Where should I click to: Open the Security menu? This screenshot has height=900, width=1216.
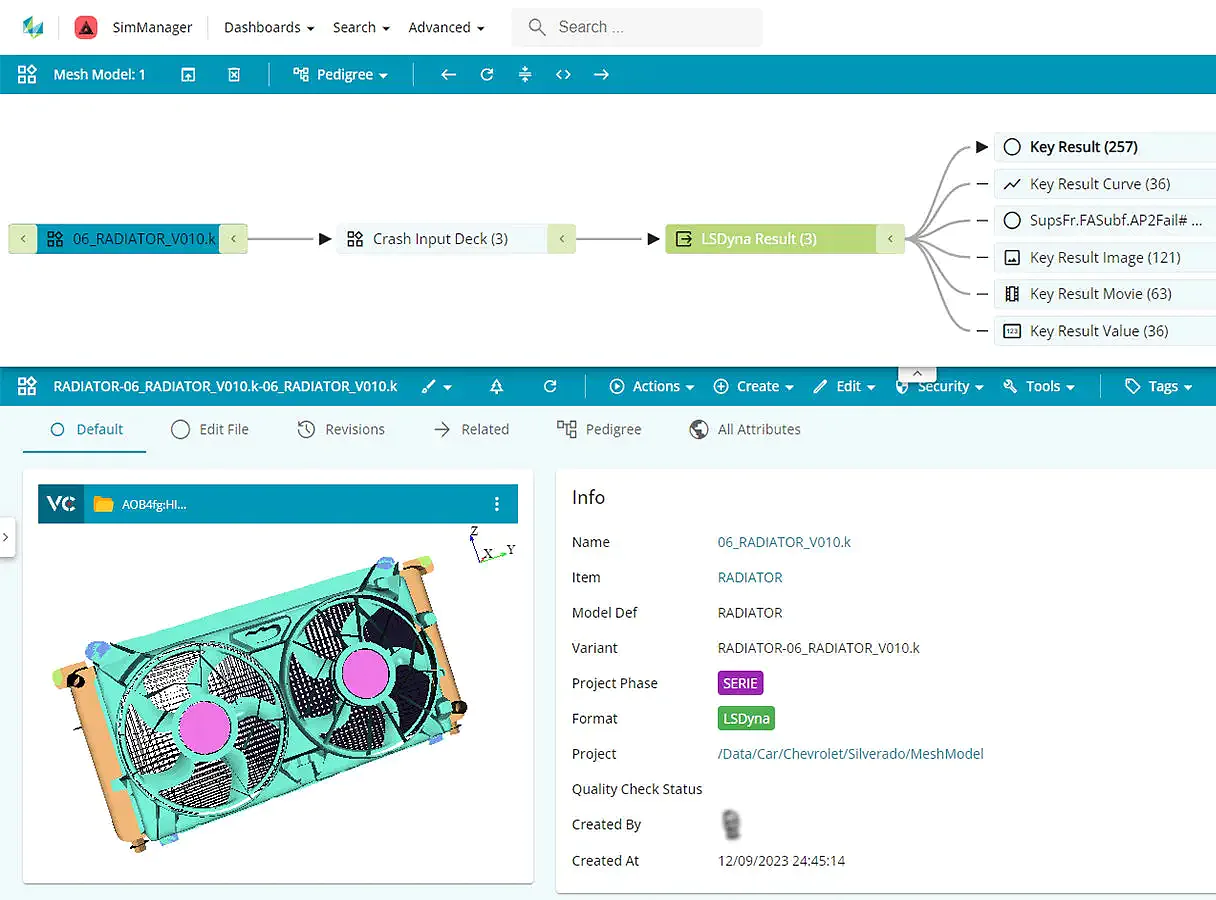[940, 386]
